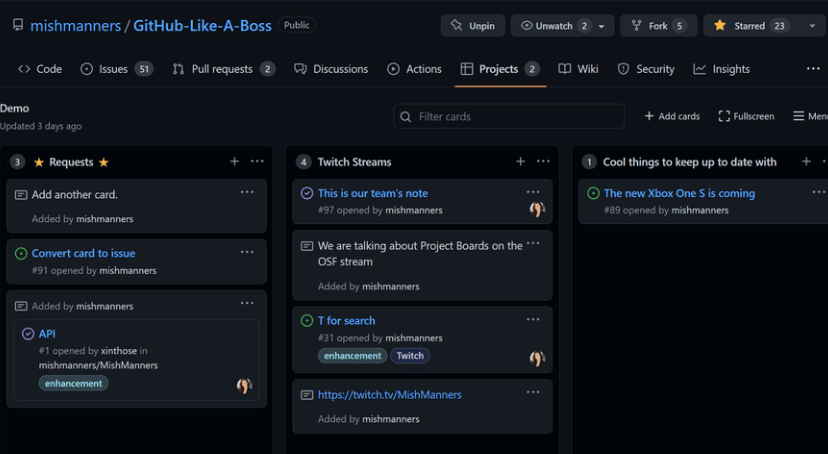Follow the https://twitch.tv/MishManners link
The image size is (828, 454).
point(390,395)
